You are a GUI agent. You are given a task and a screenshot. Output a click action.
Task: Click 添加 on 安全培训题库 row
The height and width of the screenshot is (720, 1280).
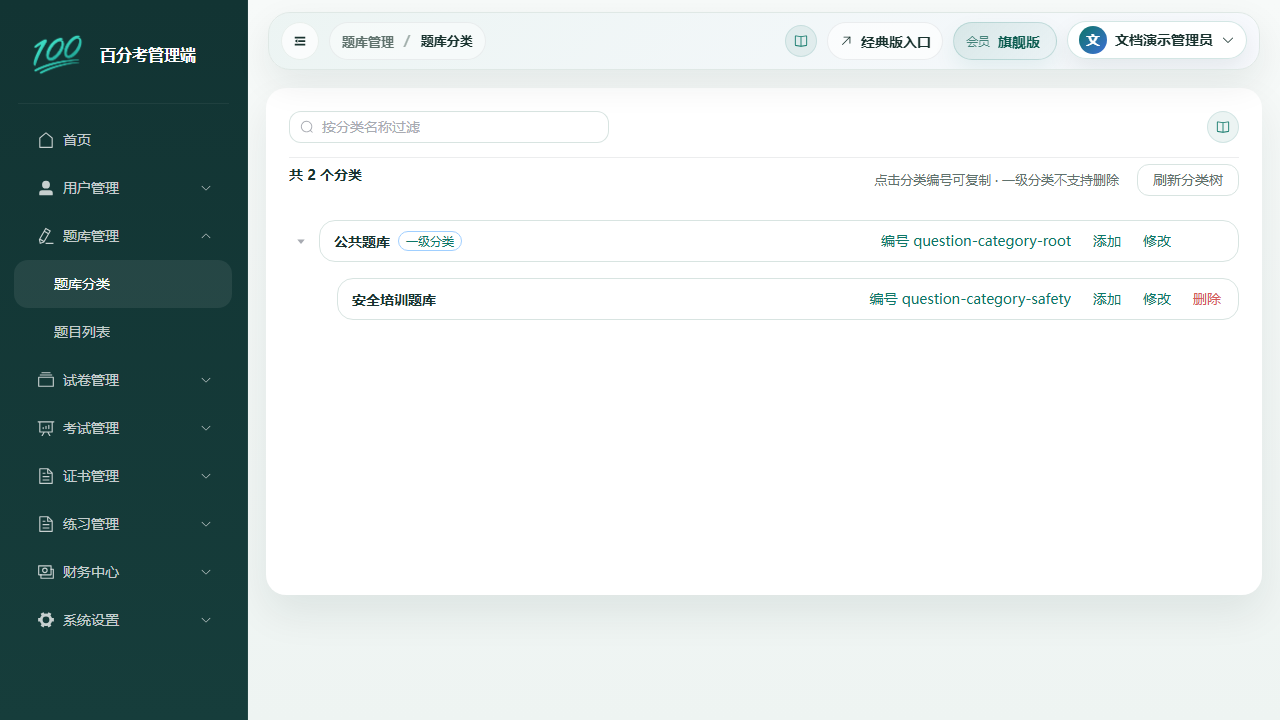1107,299
